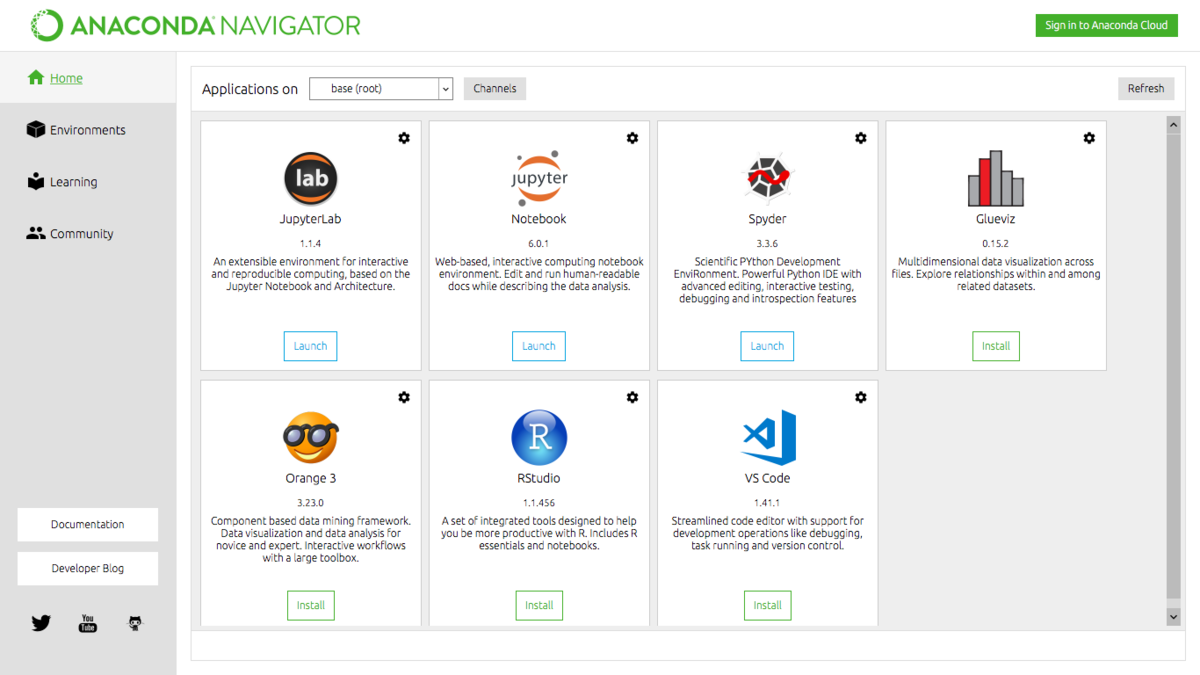Image resolution: width=1200 pixels, height=675 pixels.
Task: Open JupyterLab settings gear
Action: 404,138
